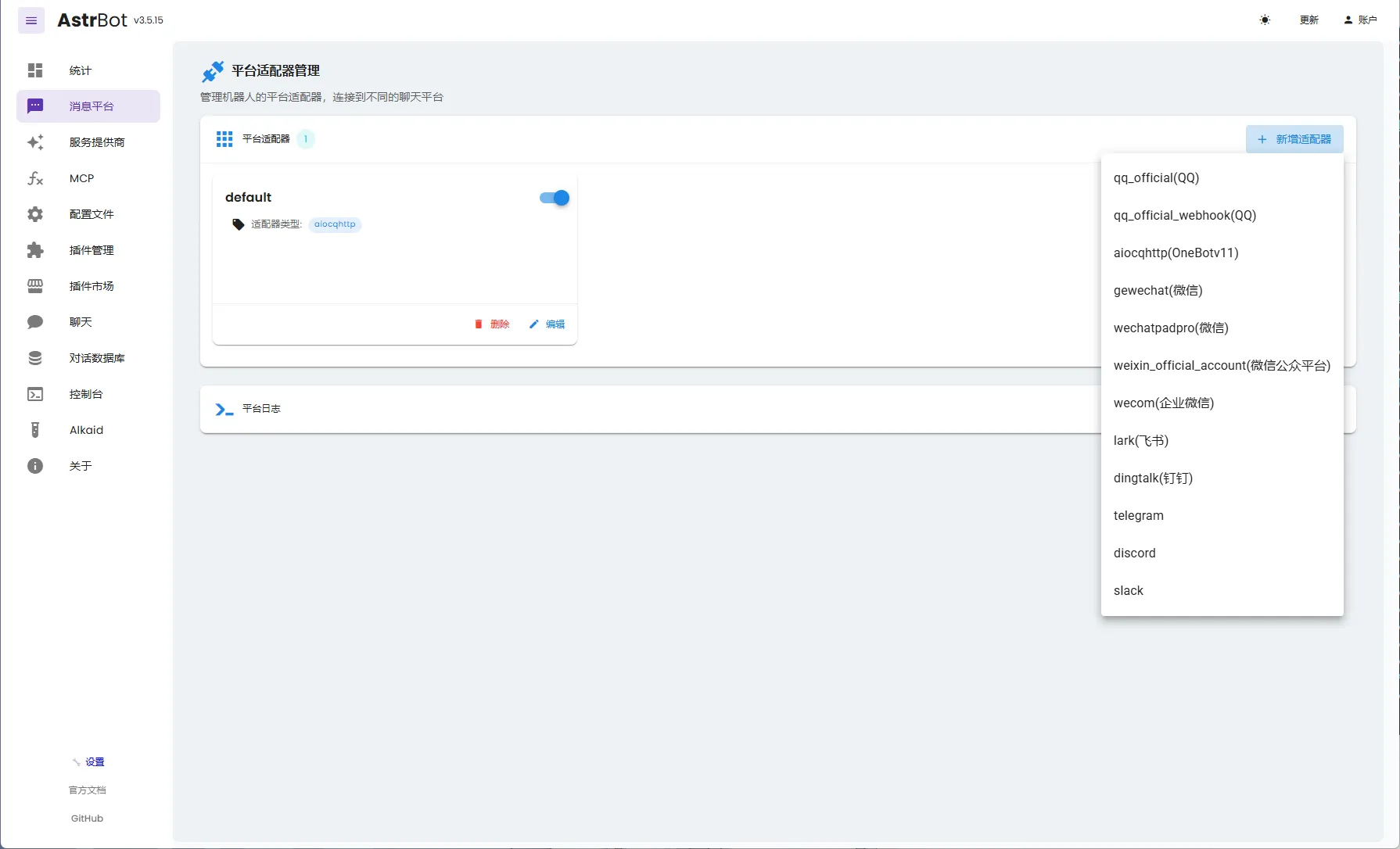Click the 删除 button on default adapter
The height and width of the screenshot is (849, 1400).
tap(492, 324)
